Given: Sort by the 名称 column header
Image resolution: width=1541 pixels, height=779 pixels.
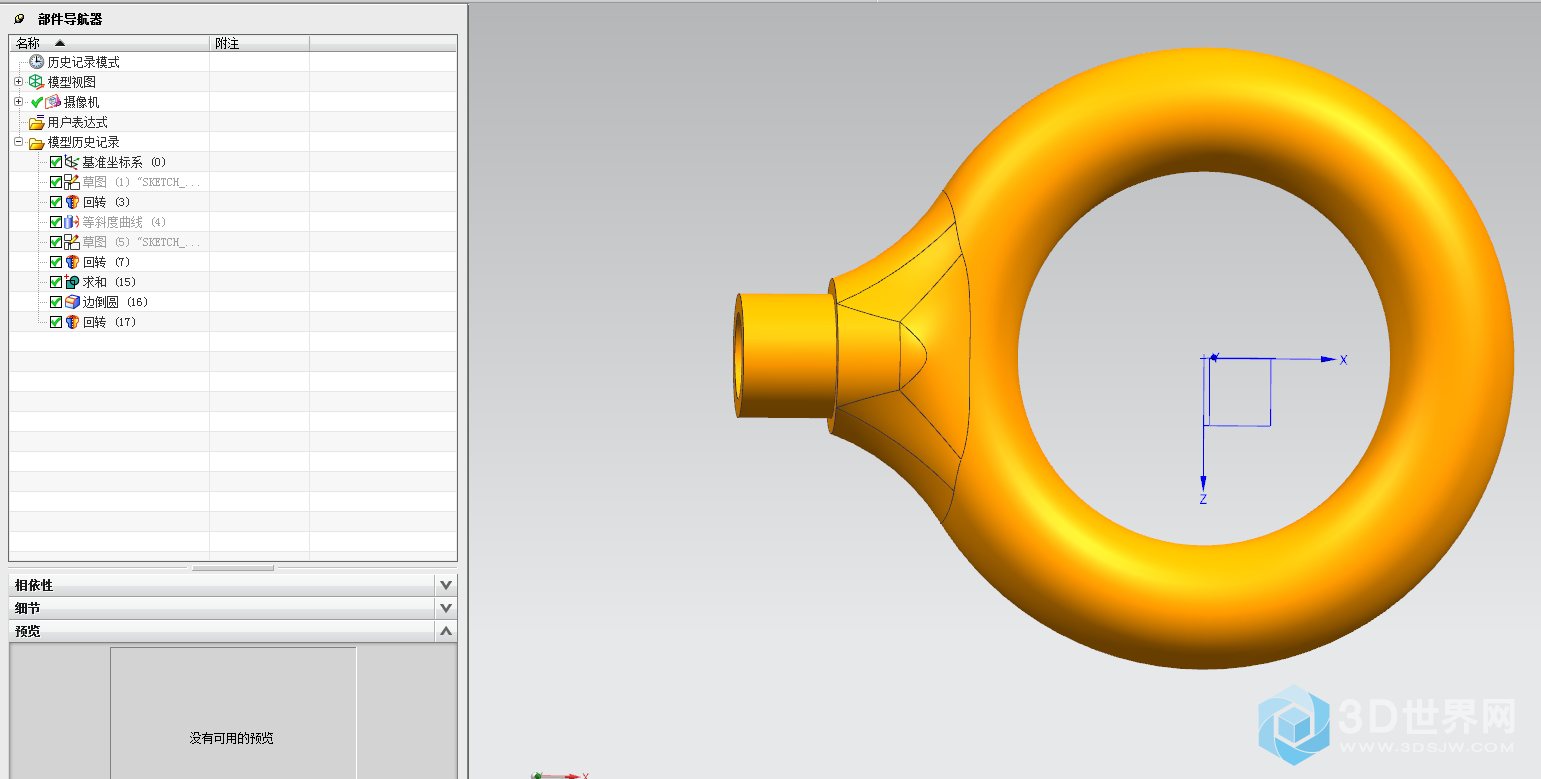Looking at the screenshot, I should pos(109,43).
